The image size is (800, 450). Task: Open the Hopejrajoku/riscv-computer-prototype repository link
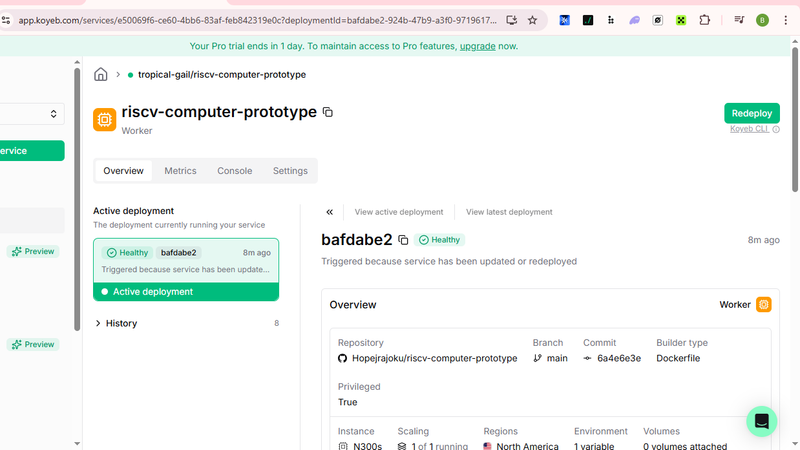tap(434, 358)
